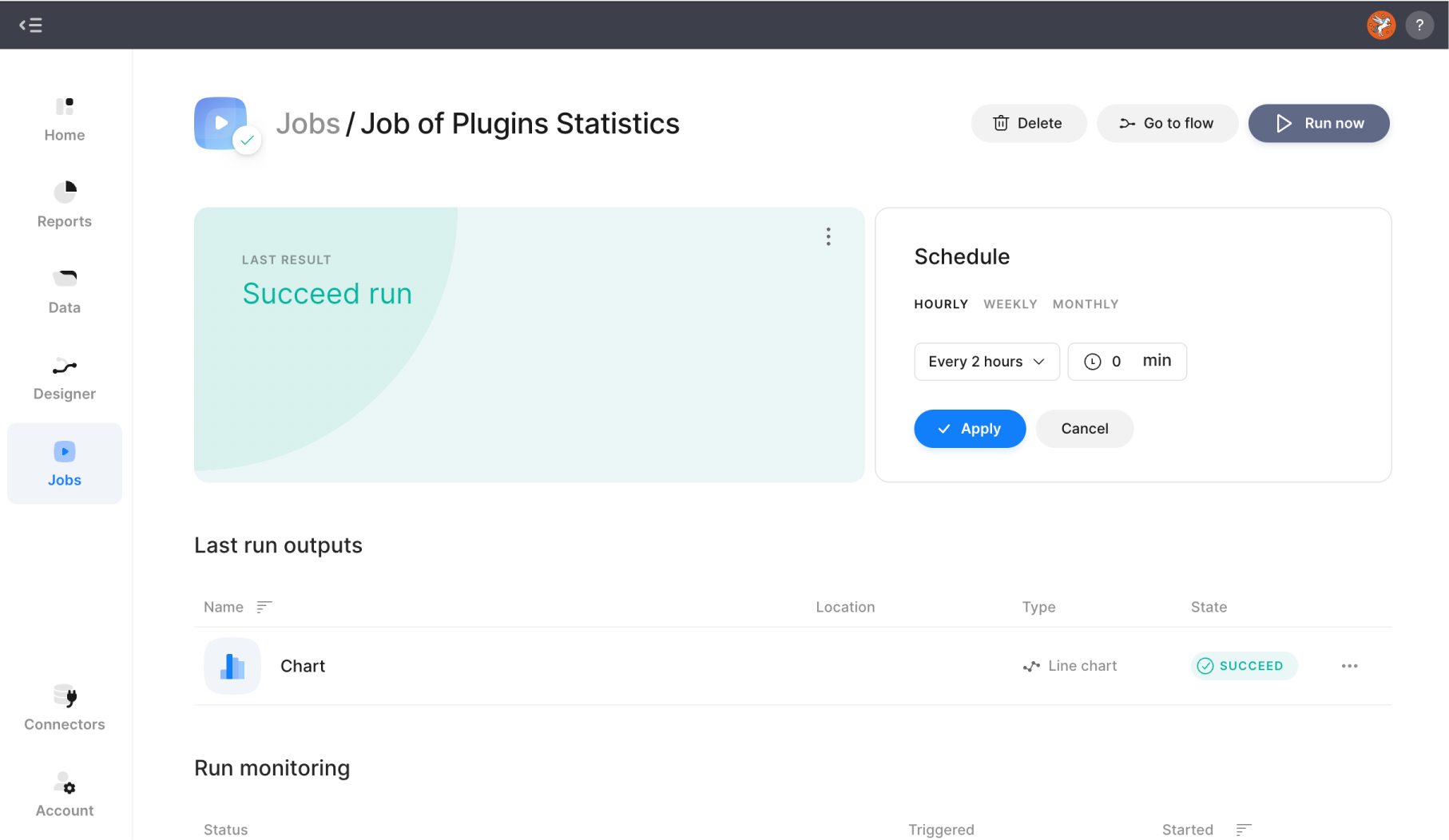1449x840 pixels.
Task: Apply the schedule changes
Action: click(969, 429)
